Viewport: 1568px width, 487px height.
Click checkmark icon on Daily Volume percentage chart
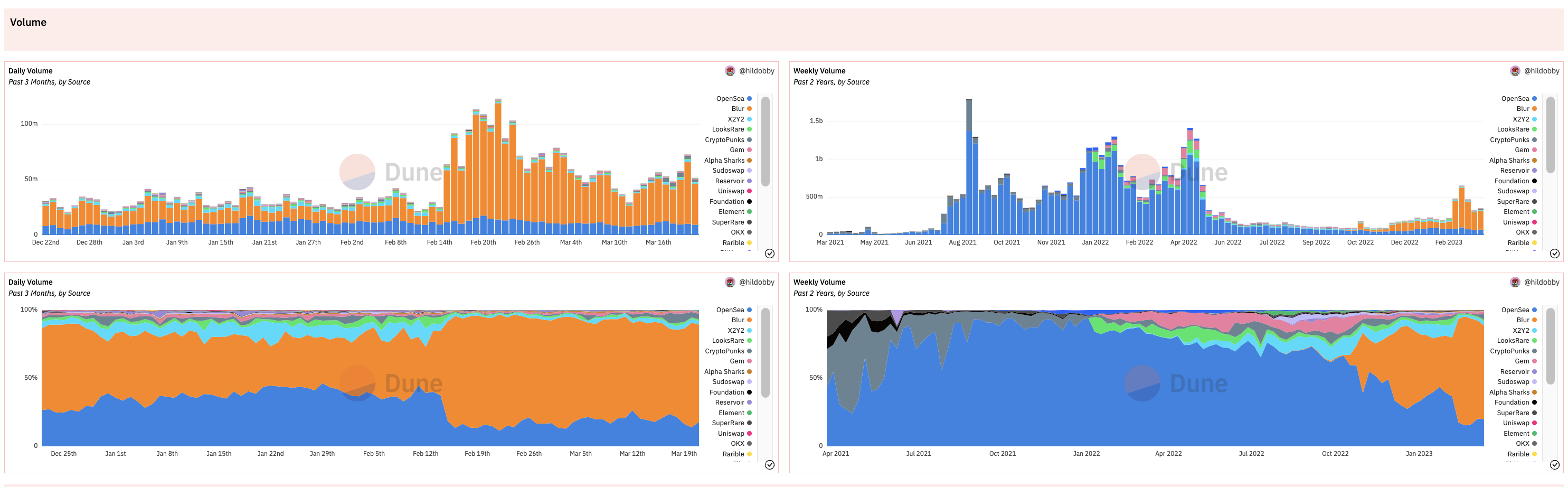point(769,465)
